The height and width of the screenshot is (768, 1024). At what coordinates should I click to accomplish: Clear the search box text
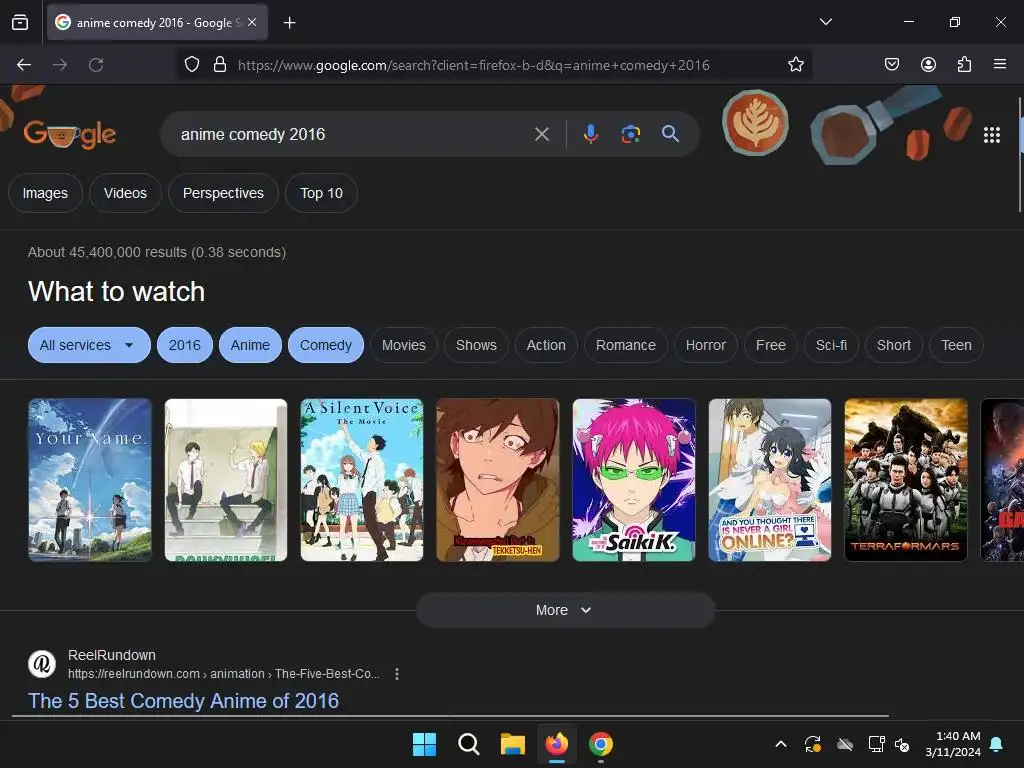(x=541, y=135)
